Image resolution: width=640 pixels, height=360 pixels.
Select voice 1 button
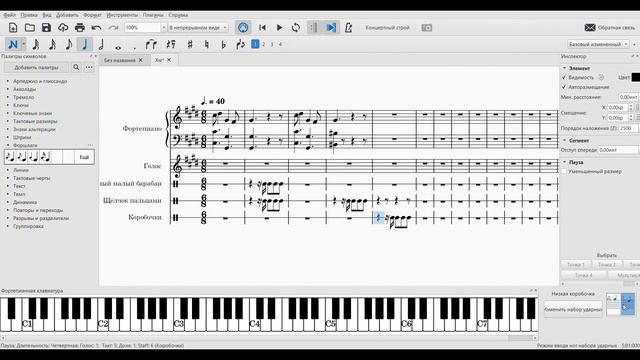(255, 44)
